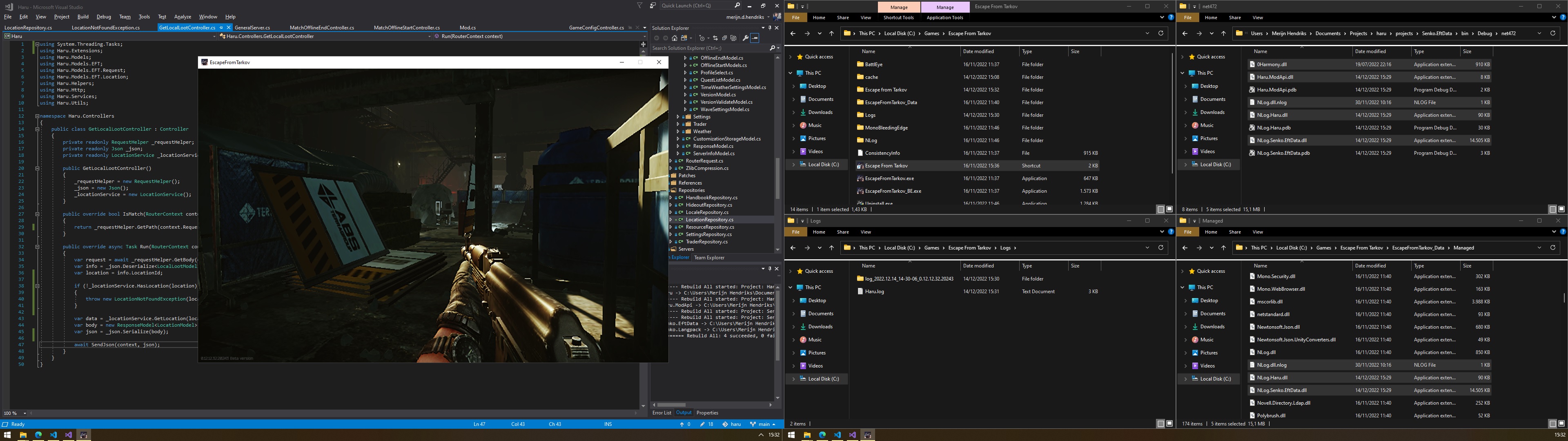Collapse This PC in the net472 window sidebar
The image size is (1568, 441).
(x=1183, y=73)
